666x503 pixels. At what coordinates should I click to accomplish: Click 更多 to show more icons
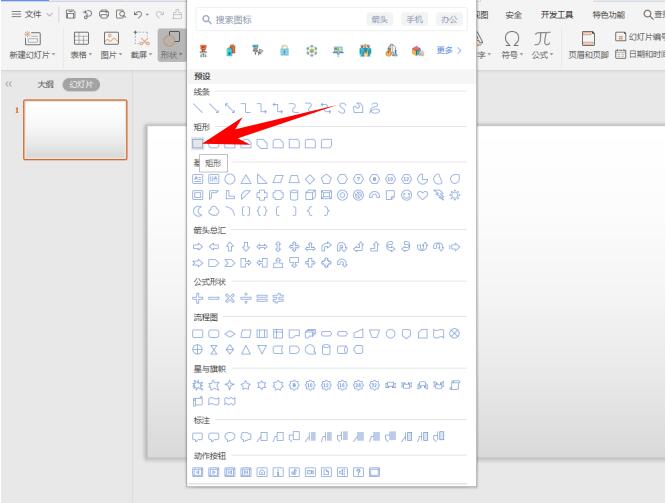450,50
